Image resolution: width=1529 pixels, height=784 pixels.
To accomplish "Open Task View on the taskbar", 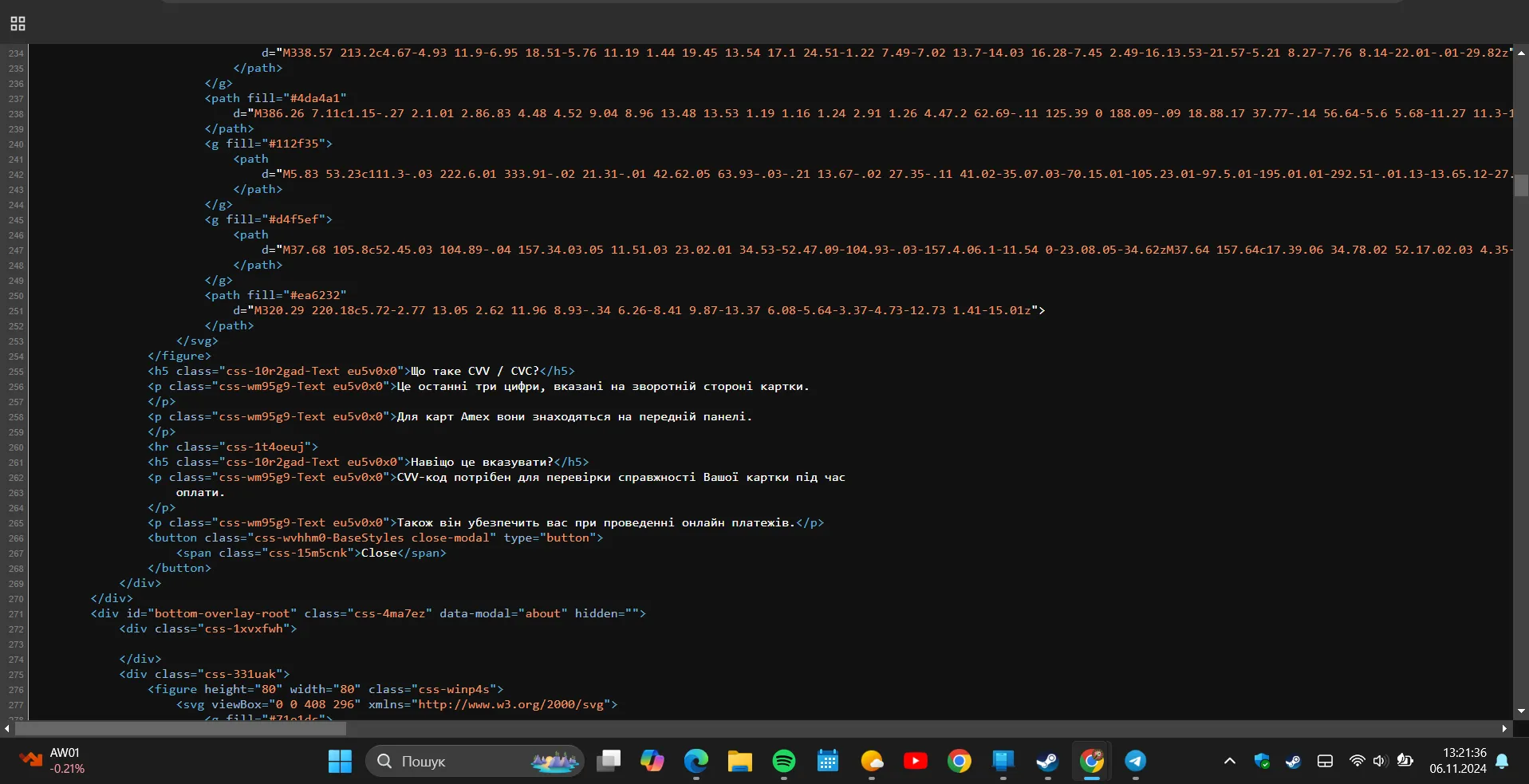I will pos(609,762).
